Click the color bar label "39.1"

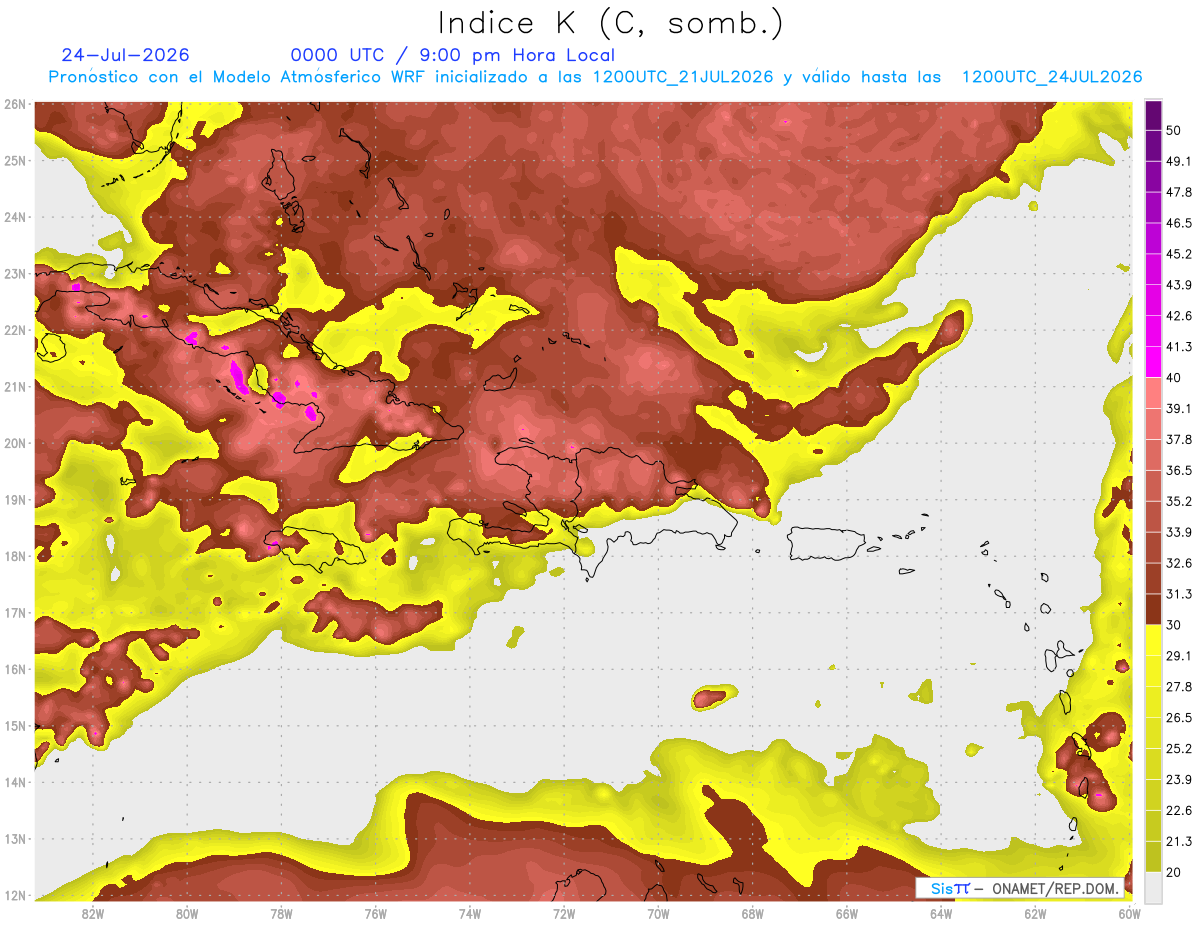click(1179, 408)
